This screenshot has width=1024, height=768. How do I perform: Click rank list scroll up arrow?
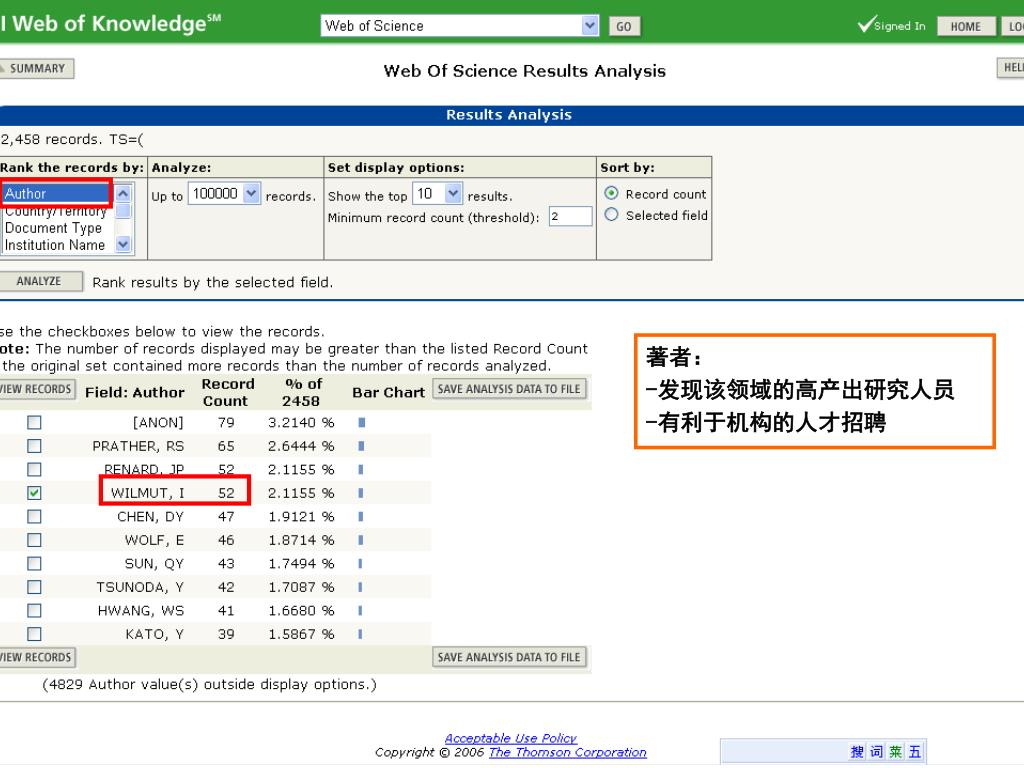(x=123, y=193)
